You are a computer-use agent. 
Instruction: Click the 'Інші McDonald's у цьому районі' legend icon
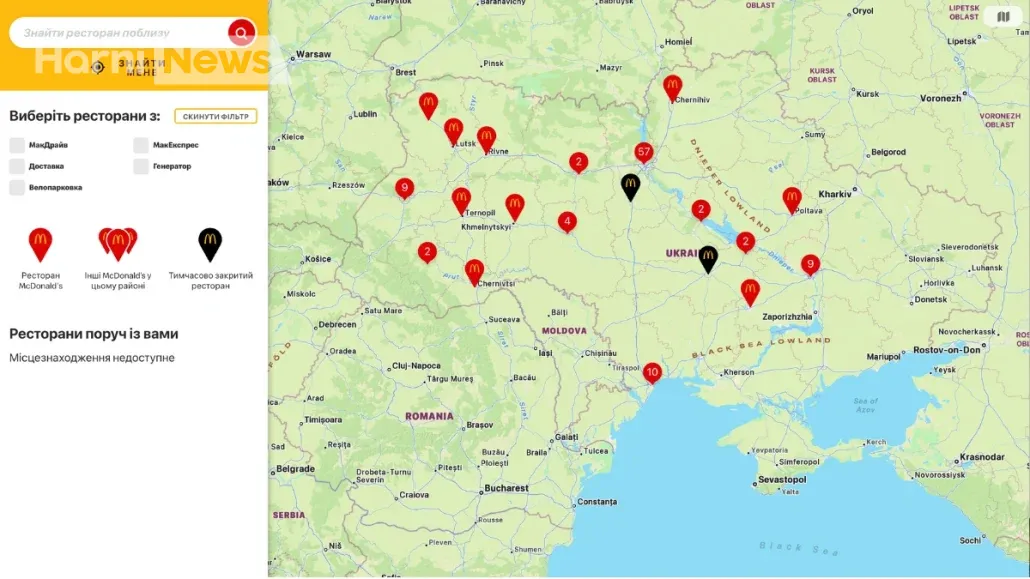coord(118,244)
